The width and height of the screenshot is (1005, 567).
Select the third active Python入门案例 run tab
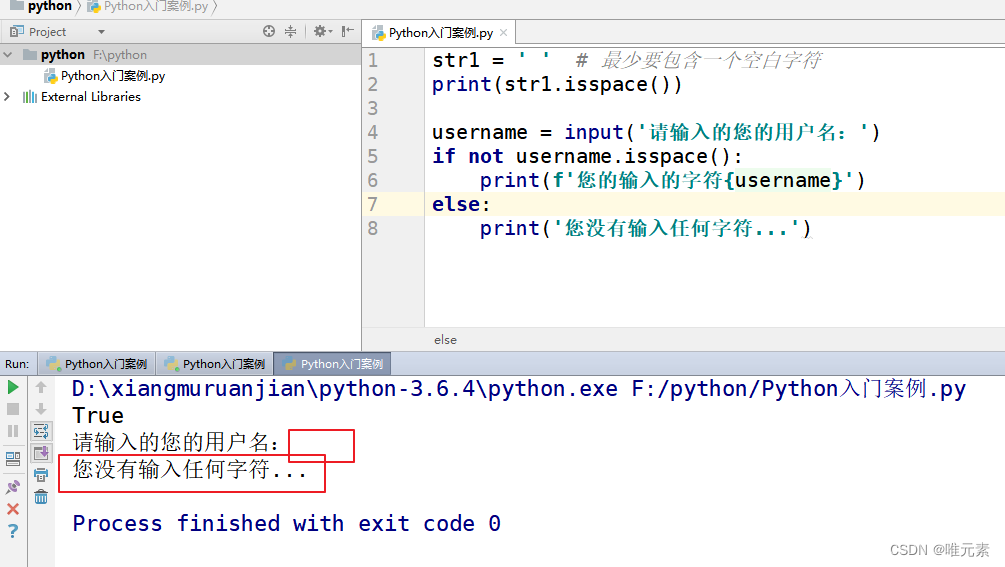click(333, 364)
